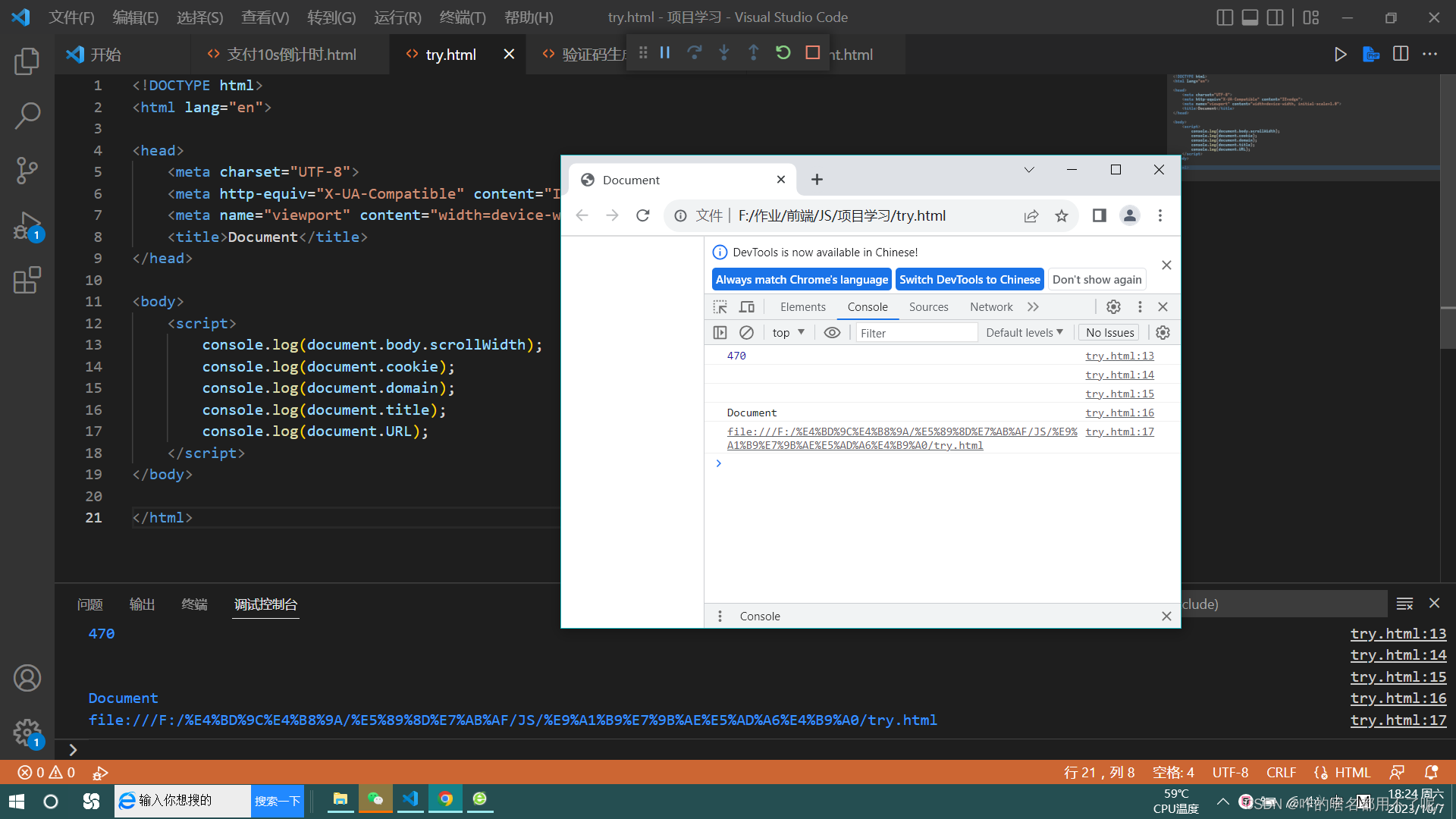
Task: Open Chrome tab search chevron
Action: coord(1029,170)
